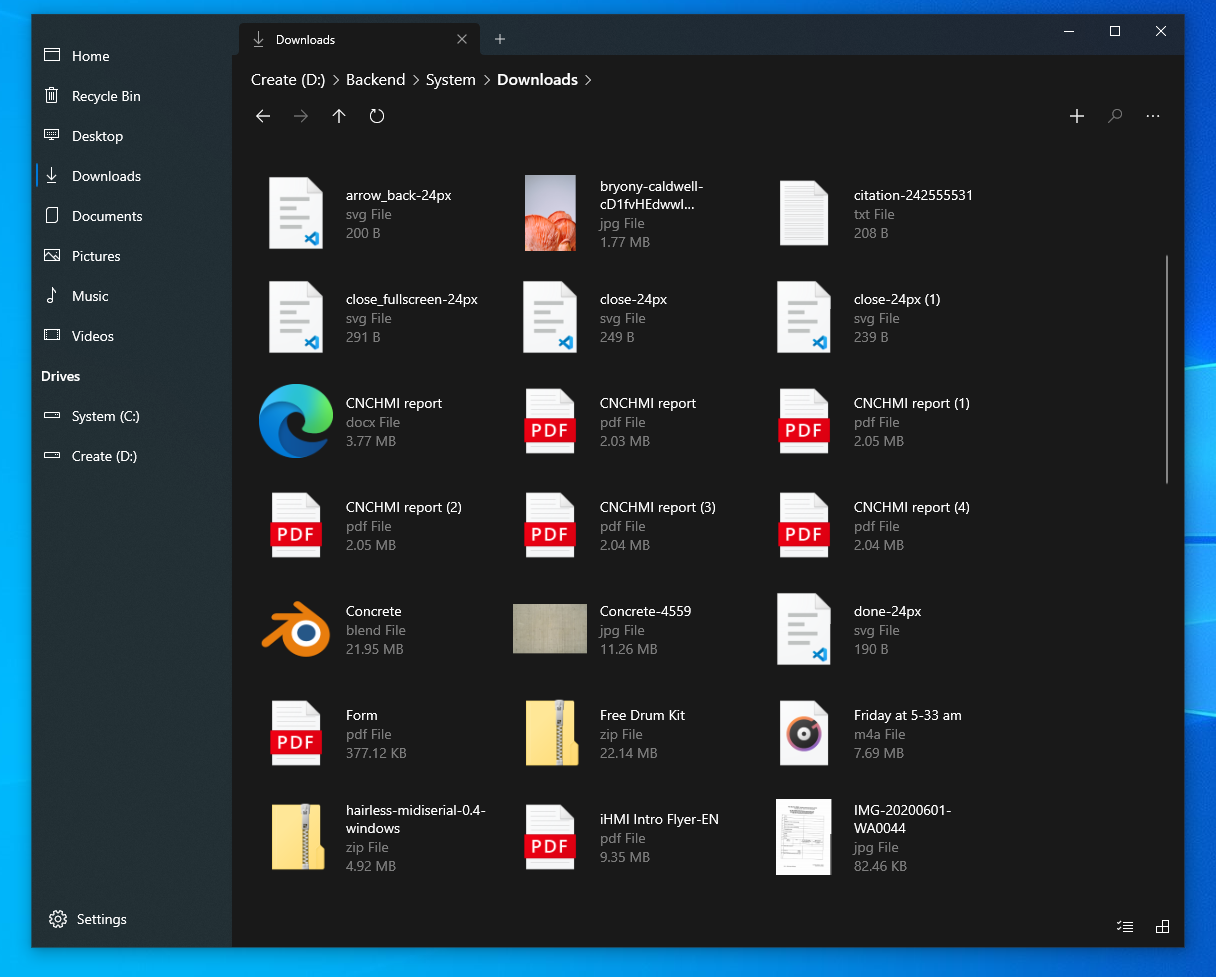Select the CNCHMI report (2) PDF icon
This screenshot has height=977, width=1216.
tap(296, 525)
